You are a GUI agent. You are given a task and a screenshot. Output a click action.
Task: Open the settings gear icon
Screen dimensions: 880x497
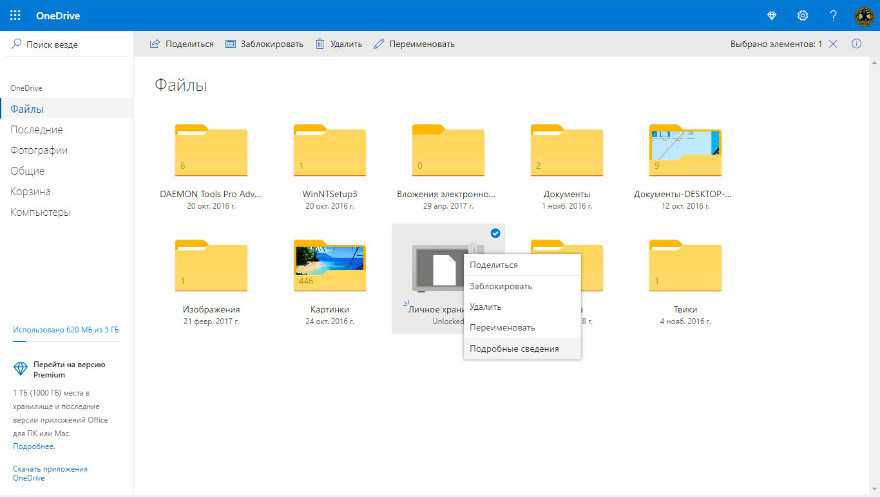[802, 15]
